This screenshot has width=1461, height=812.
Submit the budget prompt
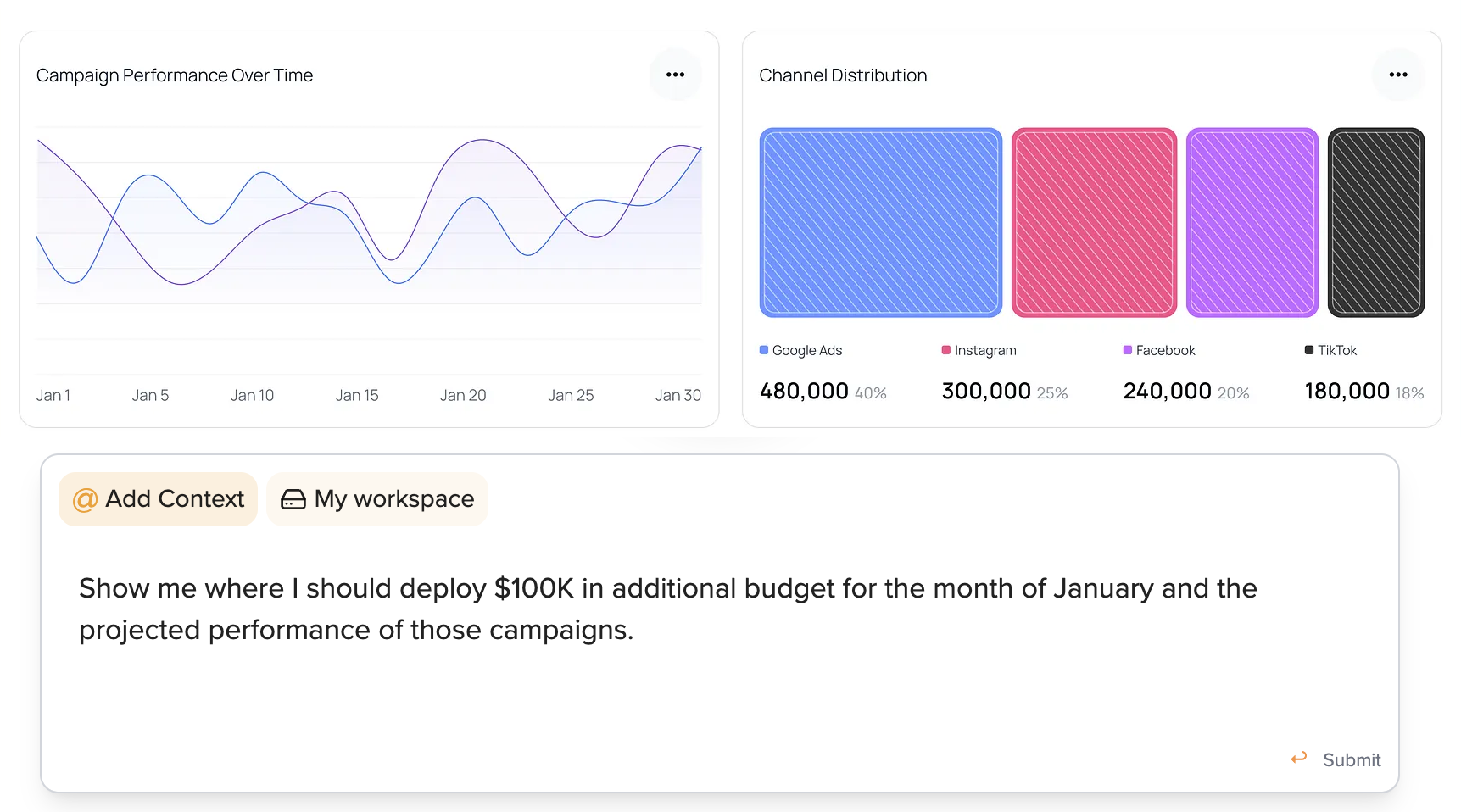point(1351,759)
